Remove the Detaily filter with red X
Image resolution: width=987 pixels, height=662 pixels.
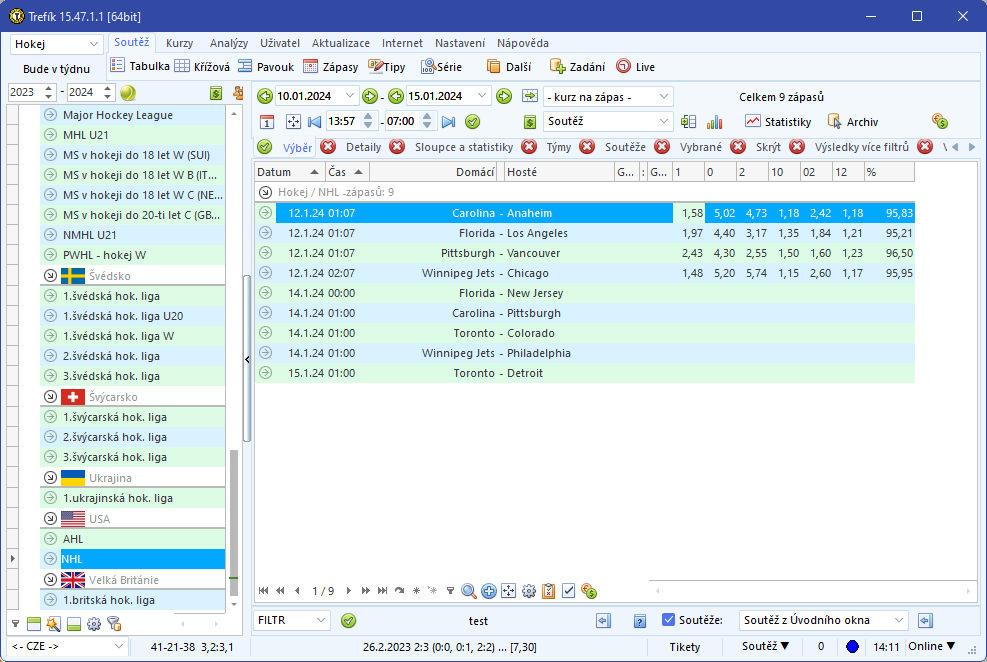click(397, 147)
